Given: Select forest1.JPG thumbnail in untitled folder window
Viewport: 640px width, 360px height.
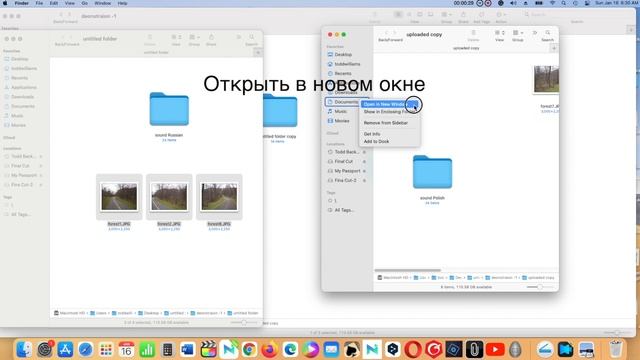Looking at the screenshot, I should click(119, 197).
